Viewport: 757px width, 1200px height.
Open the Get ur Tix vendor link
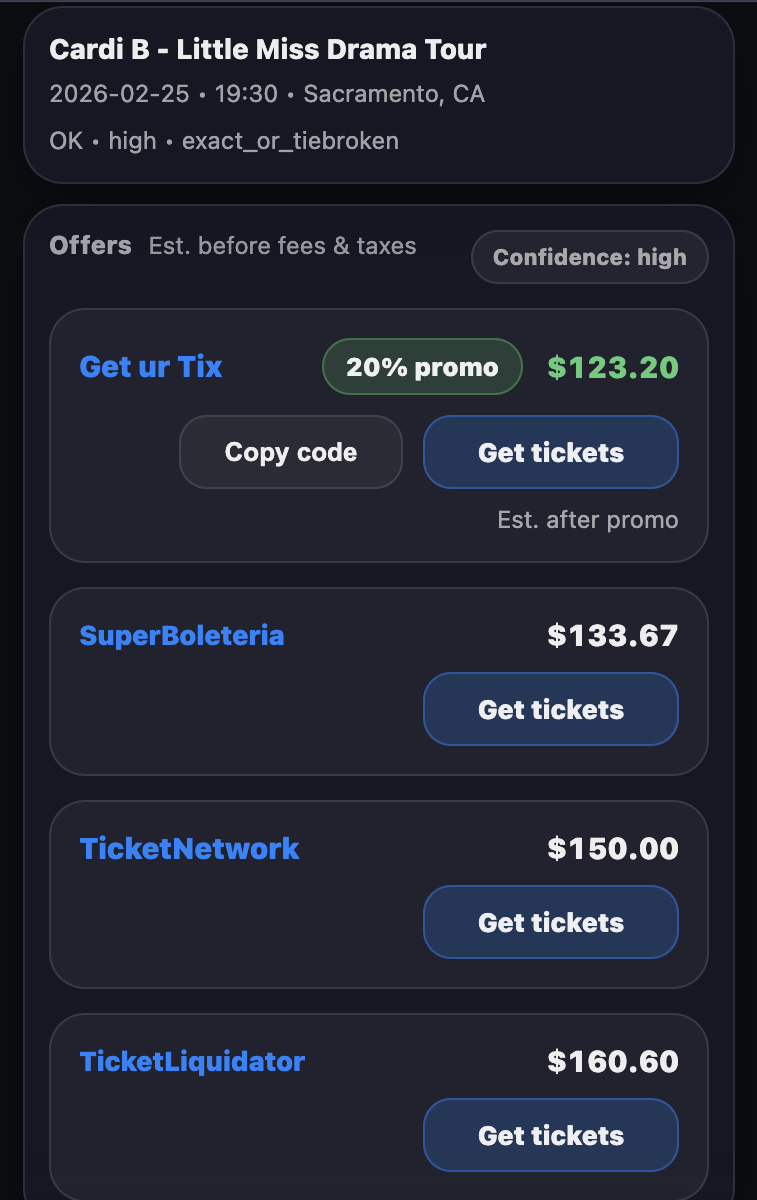[x=150, y=367]
